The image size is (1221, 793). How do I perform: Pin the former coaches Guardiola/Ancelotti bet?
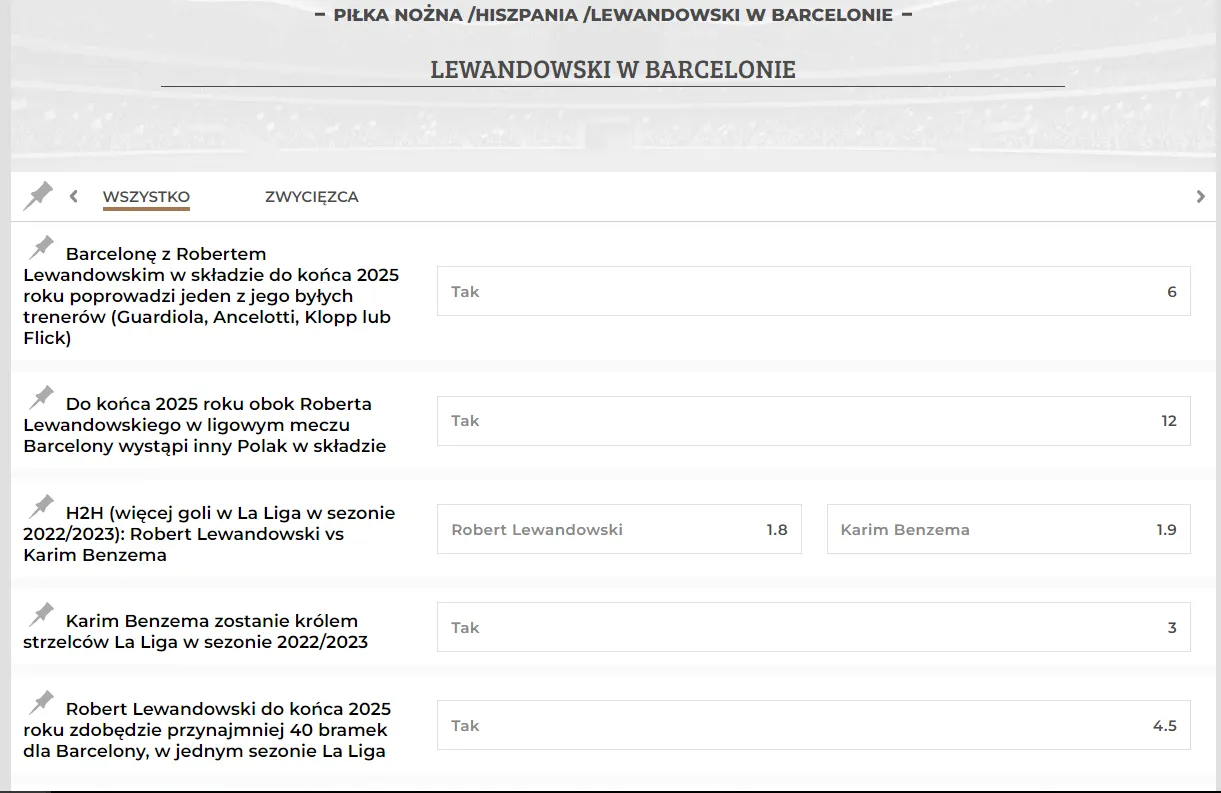[x=42, y=248]
